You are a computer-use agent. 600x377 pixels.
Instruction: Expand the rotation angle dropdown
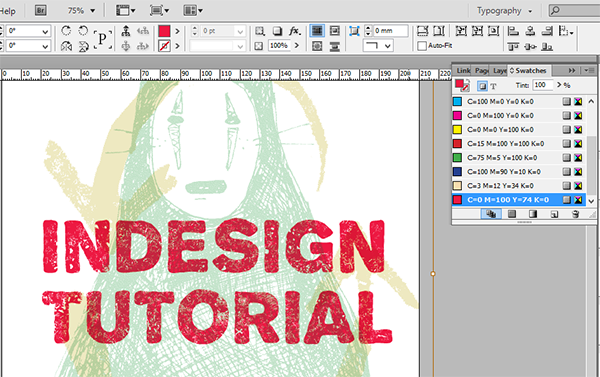coord(45,31)
